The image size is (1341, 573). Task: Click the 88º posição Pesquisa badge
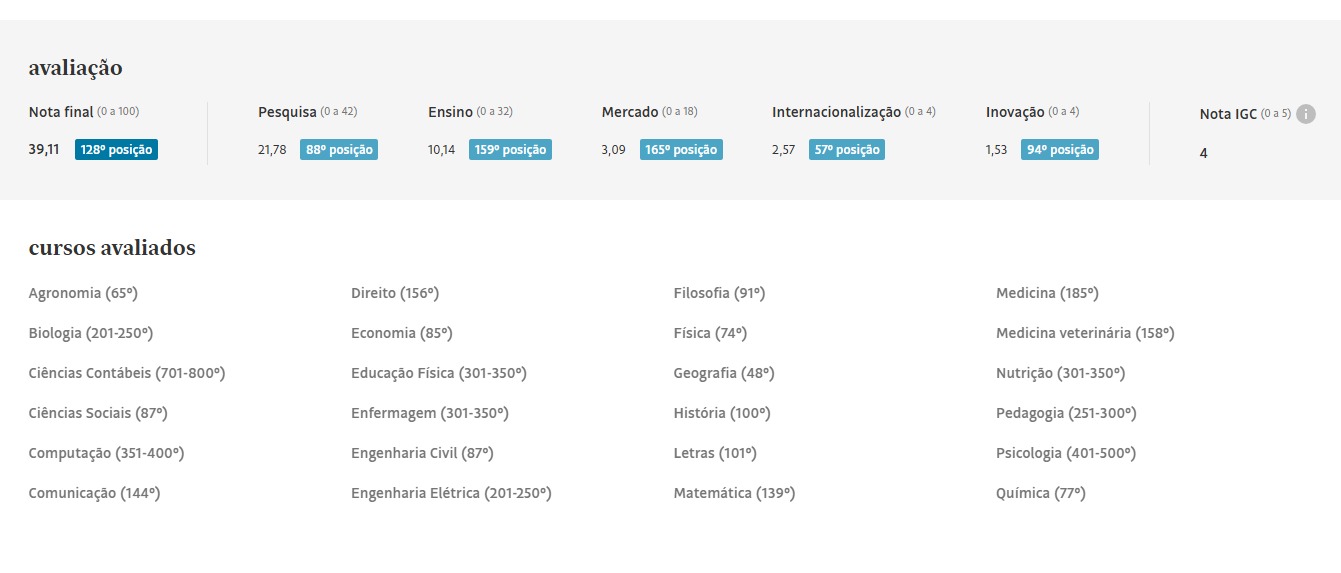point(339,150)
